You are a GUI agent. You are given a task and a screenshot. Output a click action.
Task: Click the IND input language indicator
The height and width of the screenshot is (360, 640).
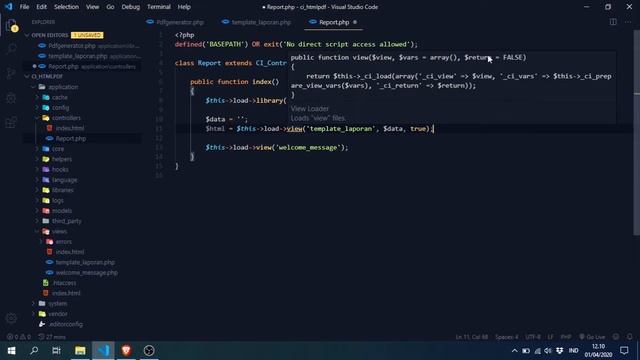(573, 351)
